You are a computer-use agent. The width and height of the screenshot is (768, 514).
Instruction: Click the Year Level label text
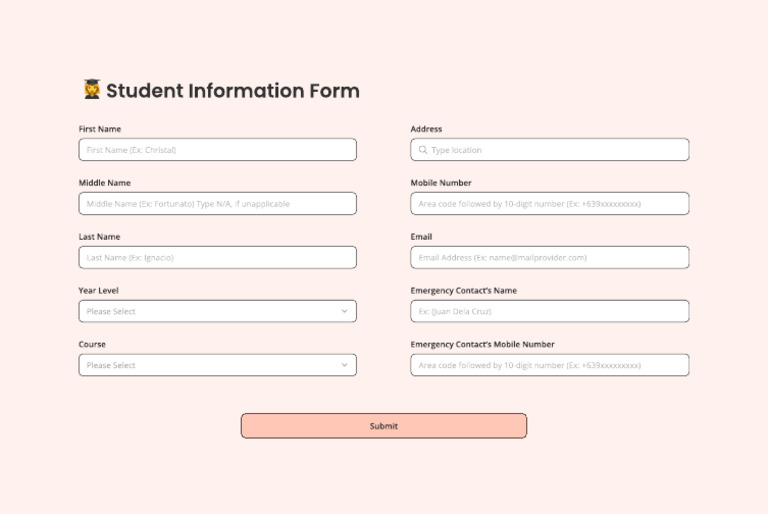(x=99, y=291)
